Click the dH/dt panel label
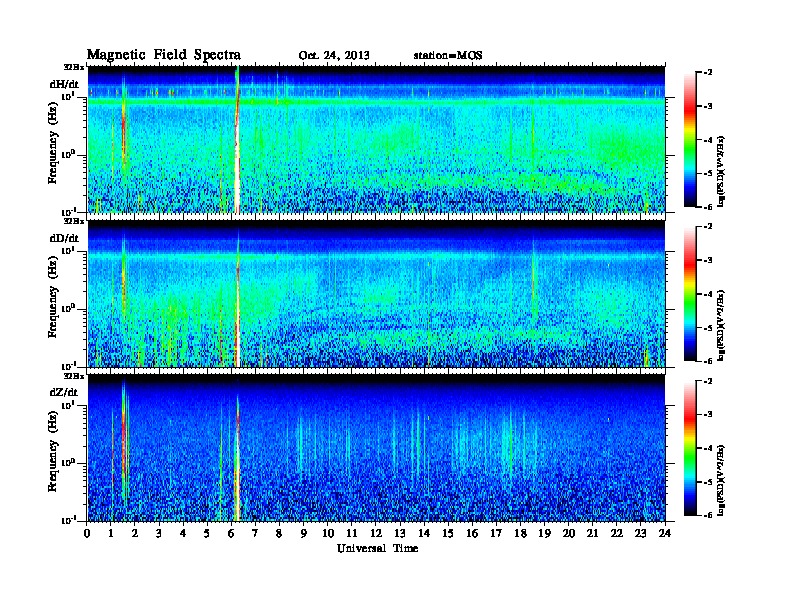 point(64,84)
